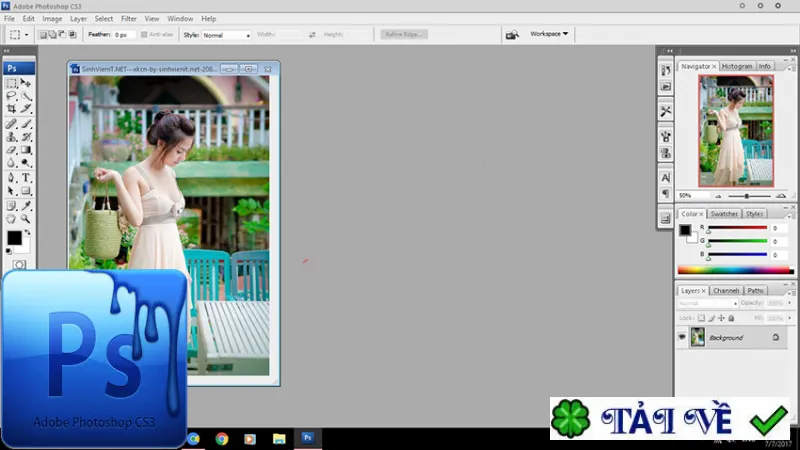
Task: Reset to default foreground and background colors
Action: point(8,251)
